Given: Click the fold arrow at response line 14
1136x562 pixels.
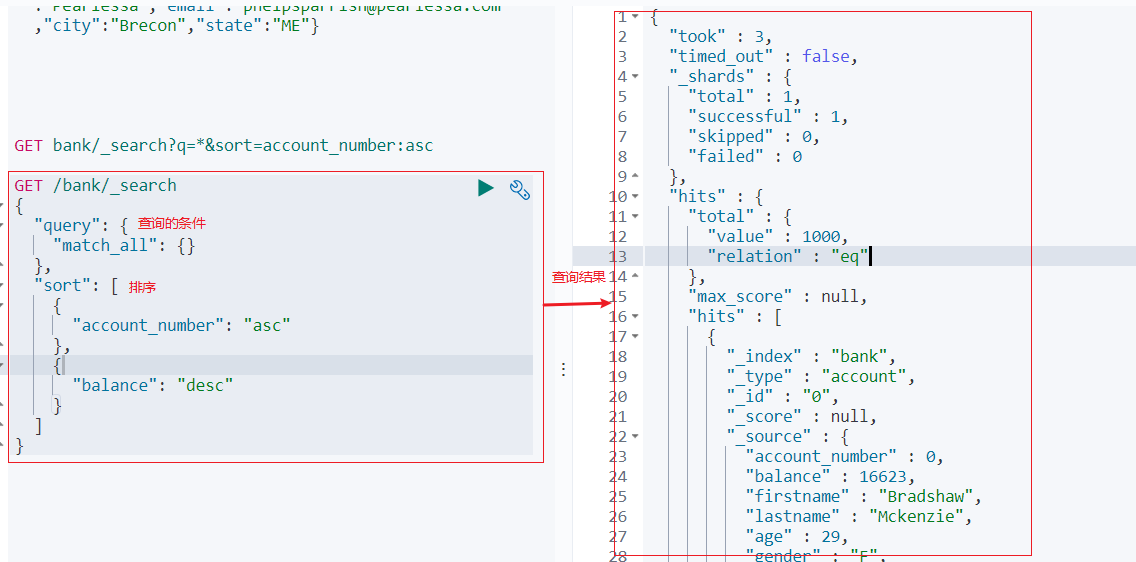Looking at the screenshot, I should 635,276.
